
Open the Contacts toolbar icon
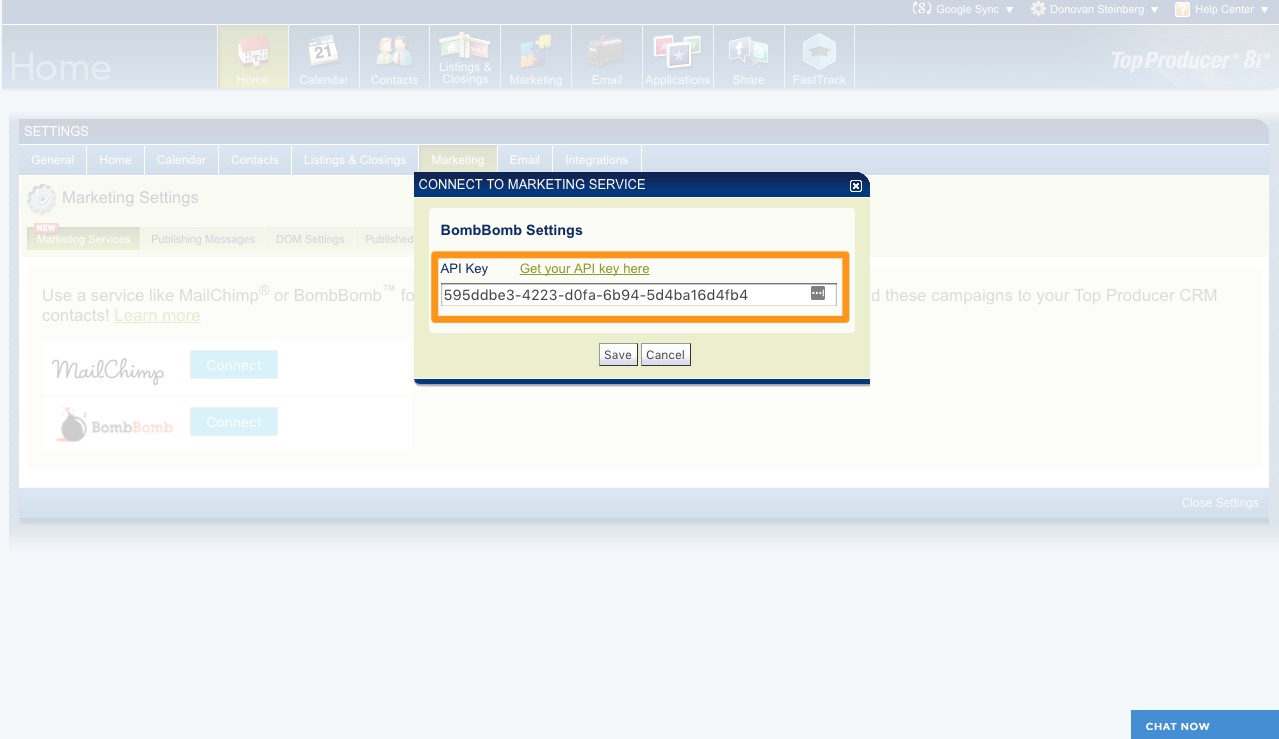coord(394,58)
